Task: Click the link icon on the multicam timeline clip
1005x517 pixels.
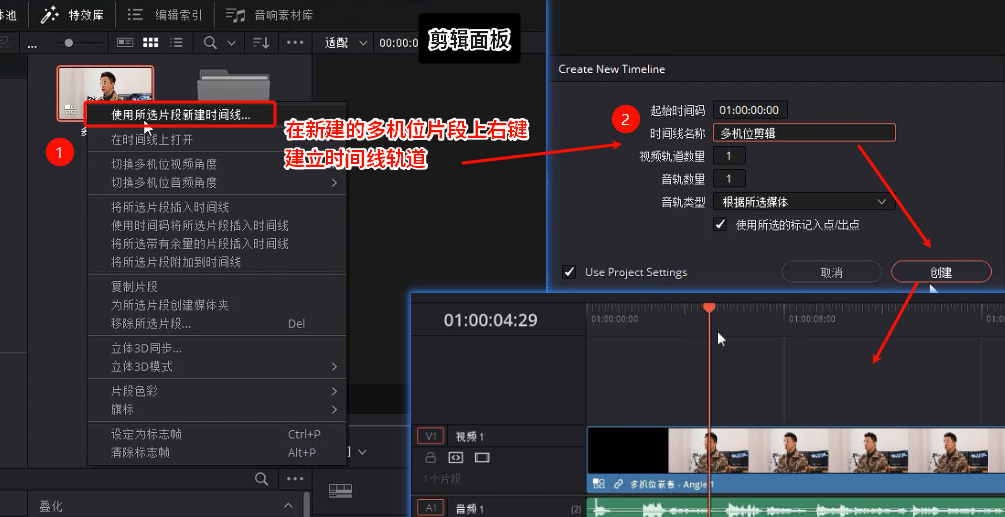Action: tap(618, 484)
